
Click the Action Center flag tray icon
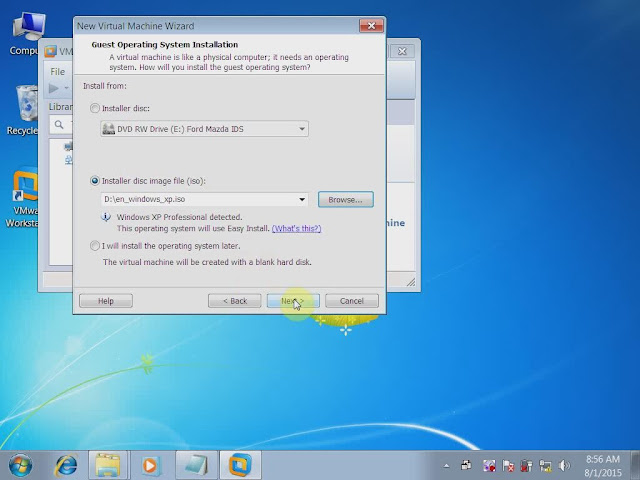[508, 466]
